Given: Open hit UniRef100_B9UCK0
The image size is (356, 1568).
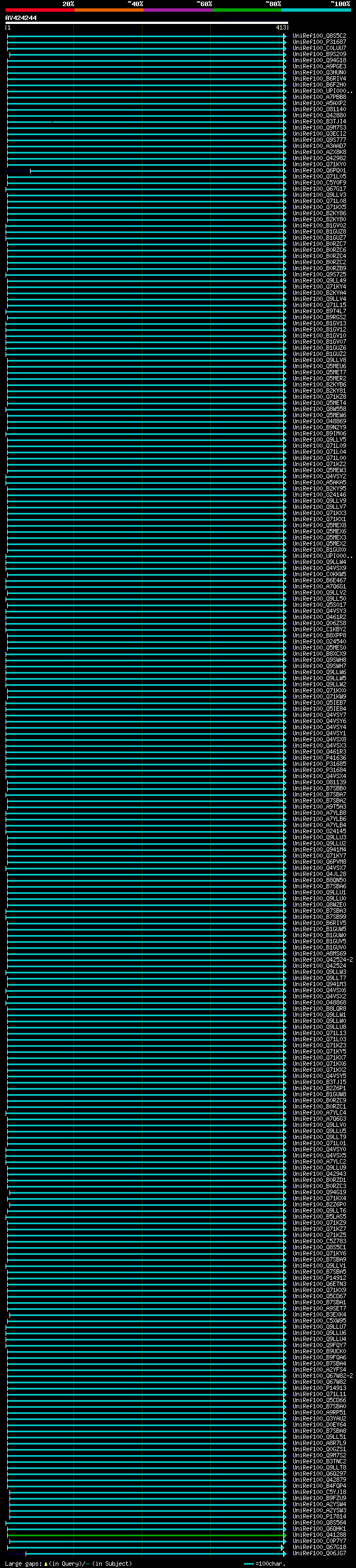Looking at the screenshot, I should coord(319,1351).
